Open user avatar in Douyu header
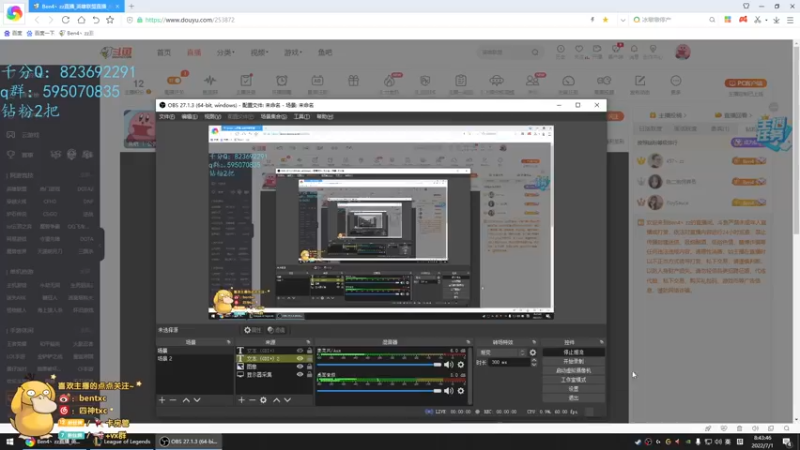800x450 pixels. point(683,52)
